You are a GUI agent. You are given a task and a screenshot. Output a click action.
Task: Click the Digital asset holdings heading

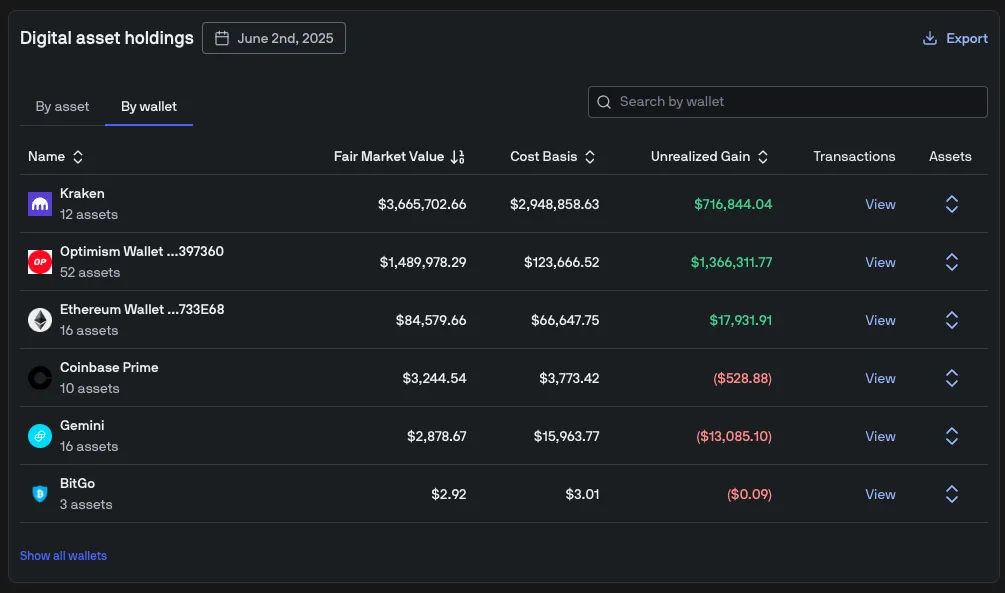[106, 38]
